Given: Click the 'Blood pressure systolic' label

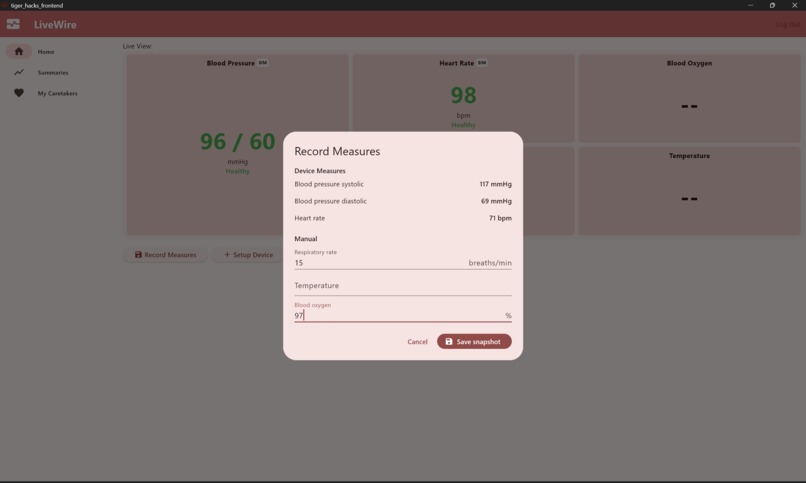Looking at the screenshot, I should (x=329, y=184).
